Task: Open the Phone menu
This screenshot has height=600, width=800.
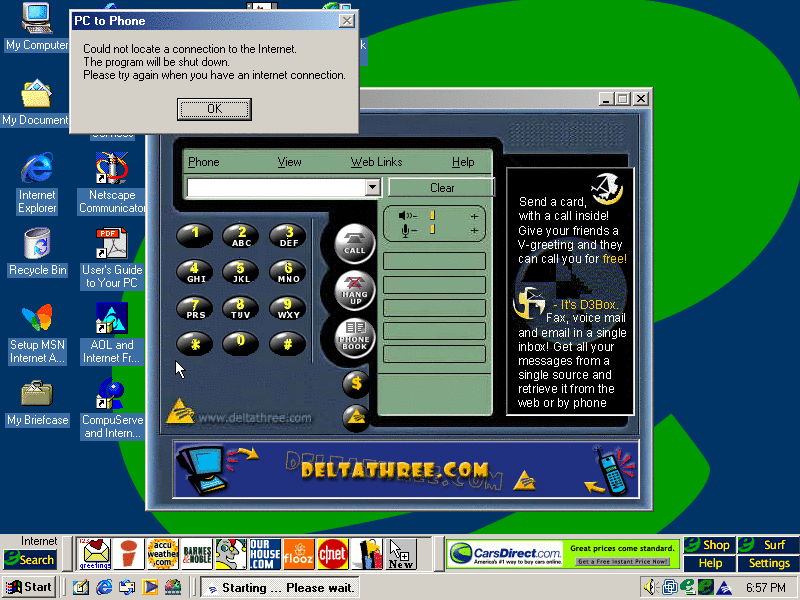Action: click(203, 162)
